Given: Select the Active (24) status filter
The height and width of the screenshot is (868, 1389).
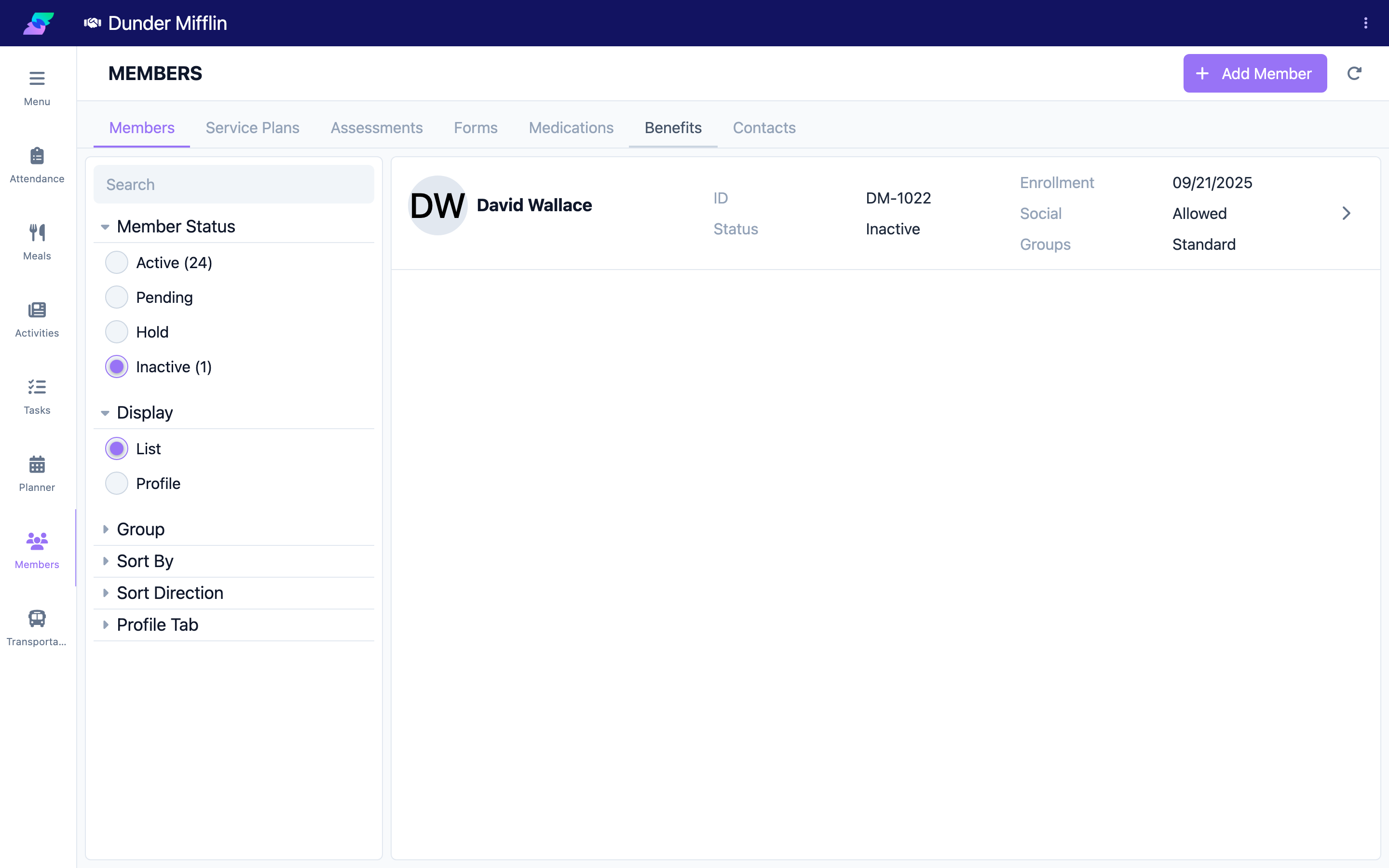Looking at the screenshot, I should point(117,262).
